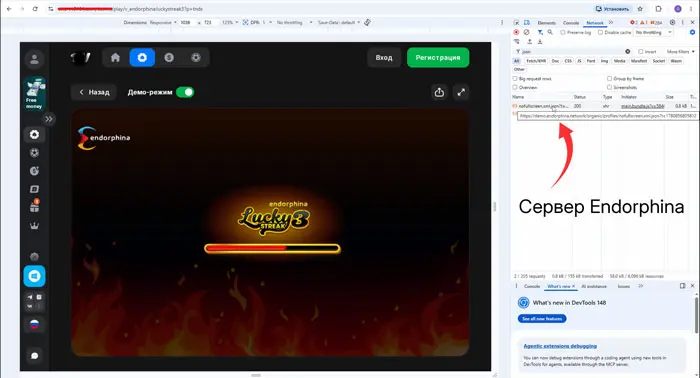Open the Free money promo tile
The width and height of the screenshot is (700, 378).
pos(34,94)
